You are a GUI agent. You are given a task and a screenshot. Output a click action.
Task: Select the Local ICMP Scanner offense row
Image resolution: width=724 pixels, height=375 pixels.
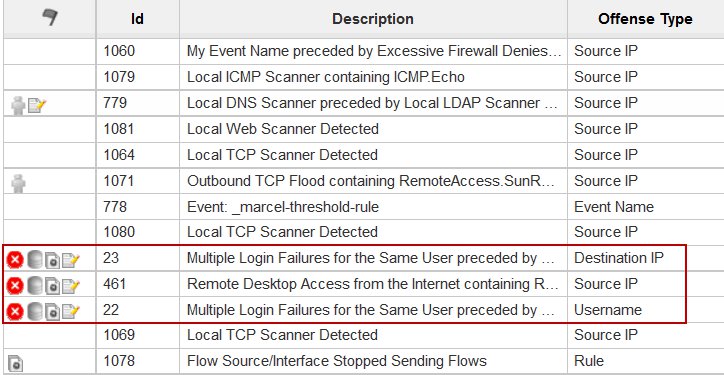pyautogui.click(x=364, y=77)
